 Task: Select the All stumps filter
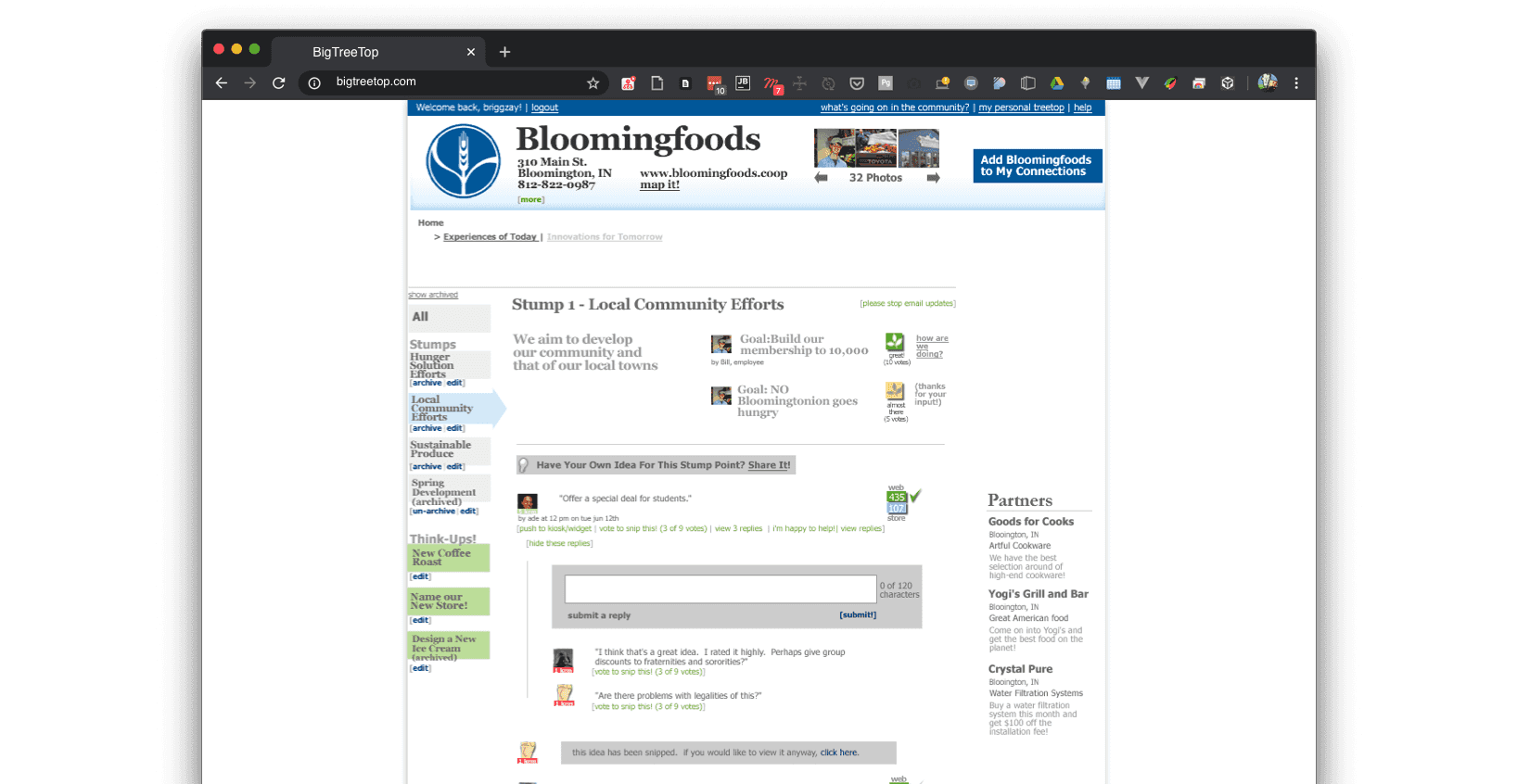click(449, 317)
